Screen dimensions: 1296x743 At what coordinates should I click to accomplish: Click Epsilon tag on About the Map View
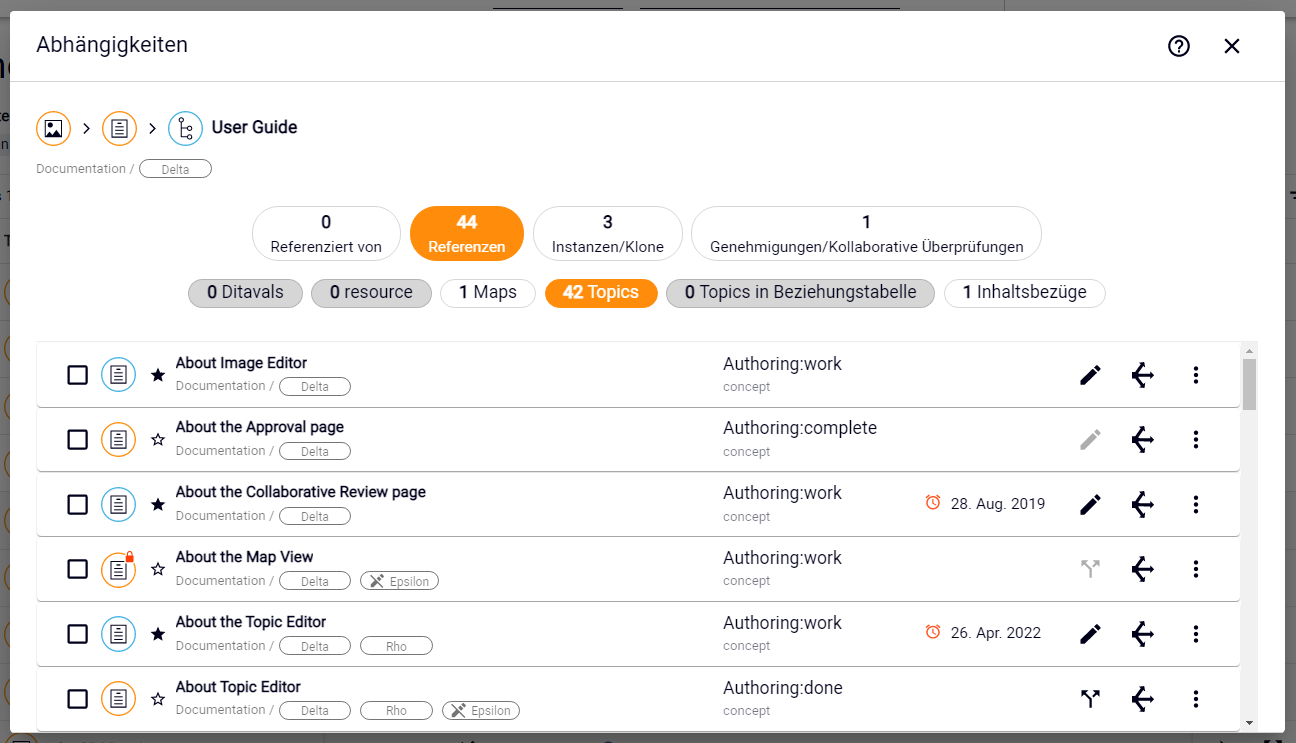[x=399, y=581]
